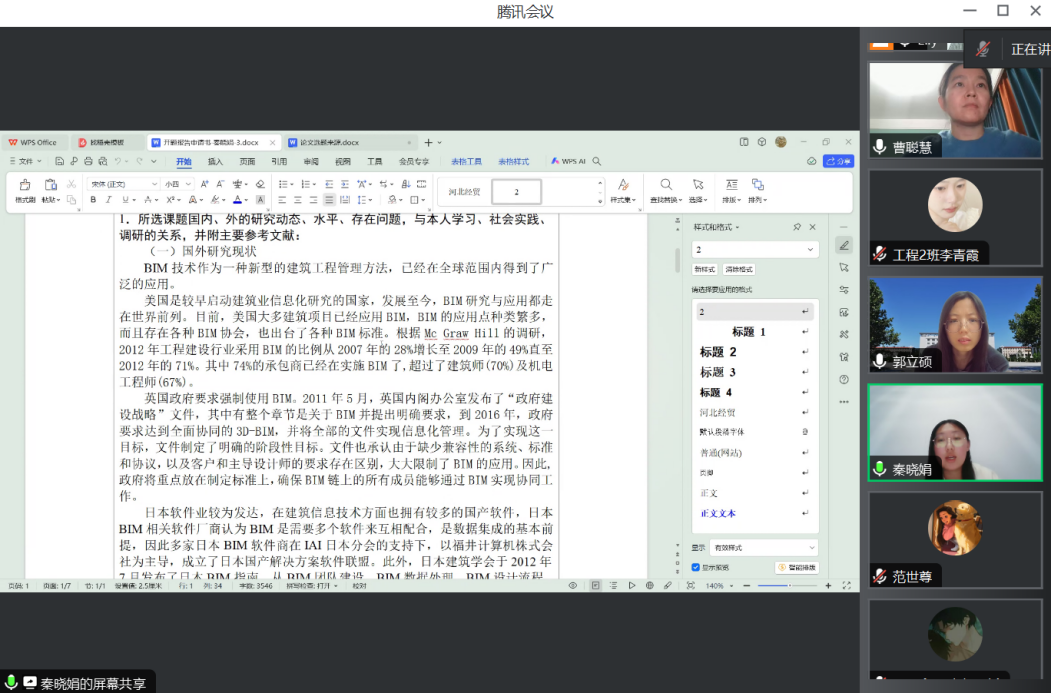
Task: Click the Find and Replace magnifier icon
Action: click(x=665, y=185)
